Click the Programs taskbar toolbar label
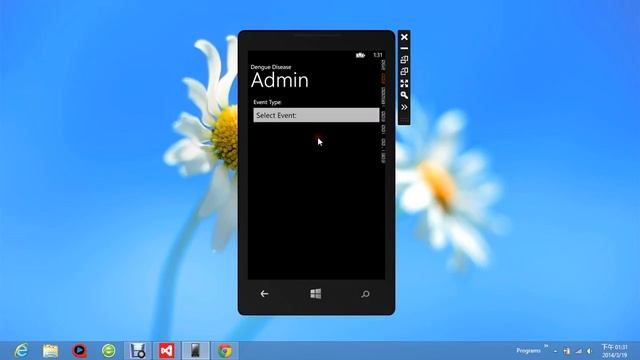 pos(528,351)
